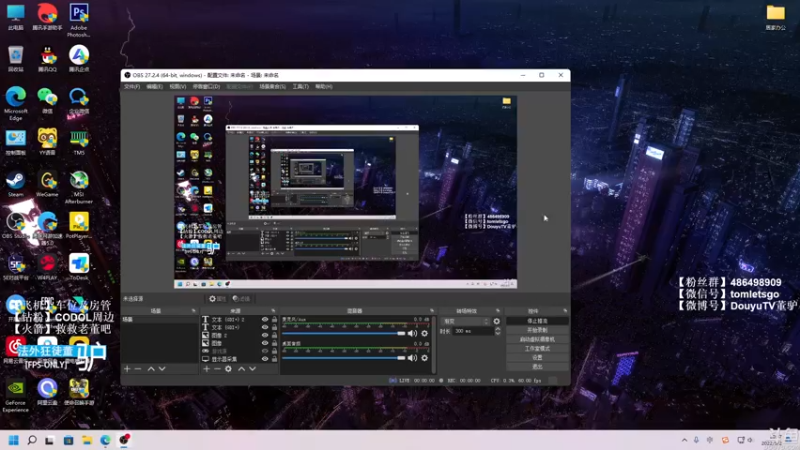Open 编辑(E) menu in OBS
Image resolution: width=800 pixels, height=450 pixels.
155,87
